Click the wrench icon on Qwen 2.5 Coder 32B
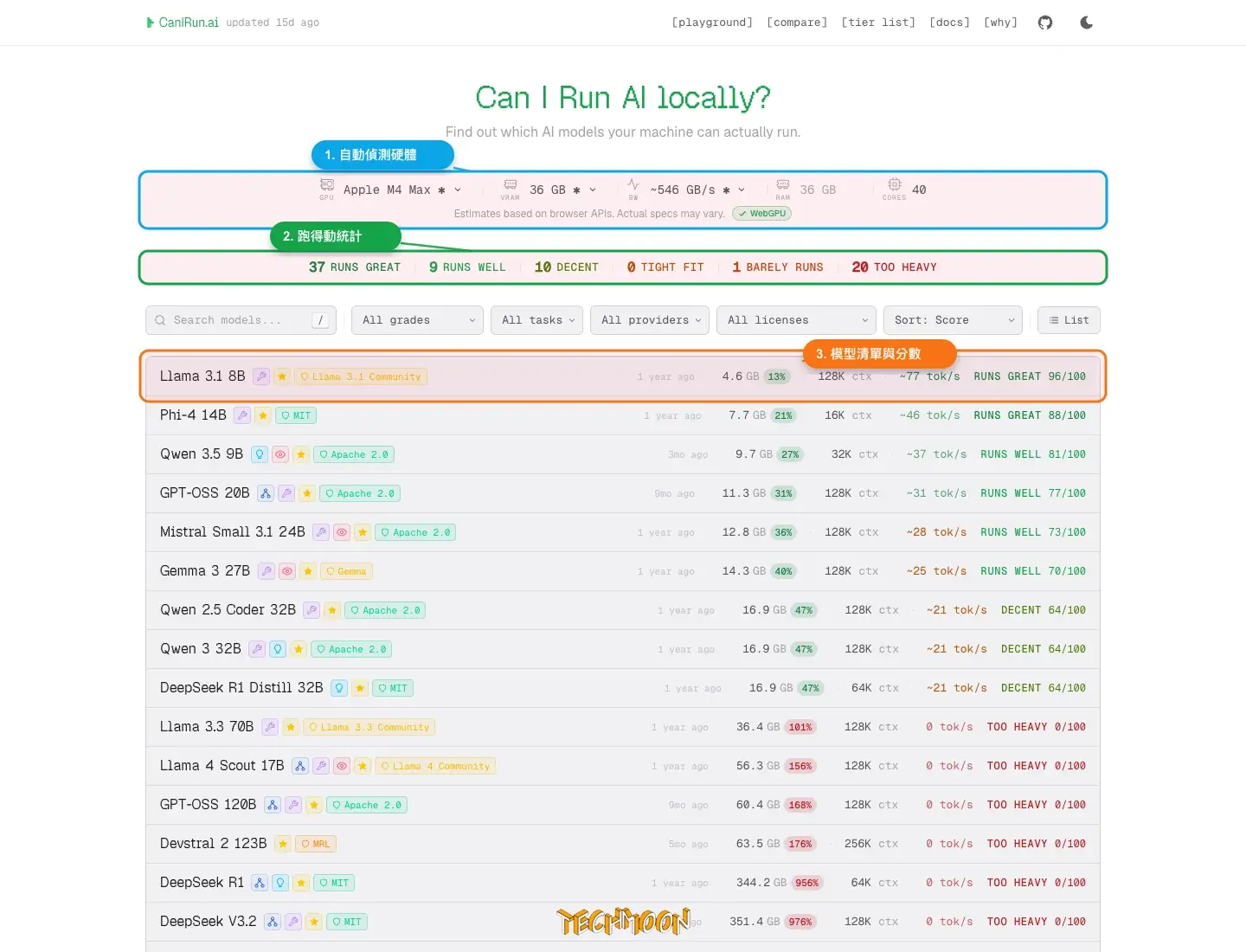Viewport: 1246px width, 952px height. pos(311,610)
